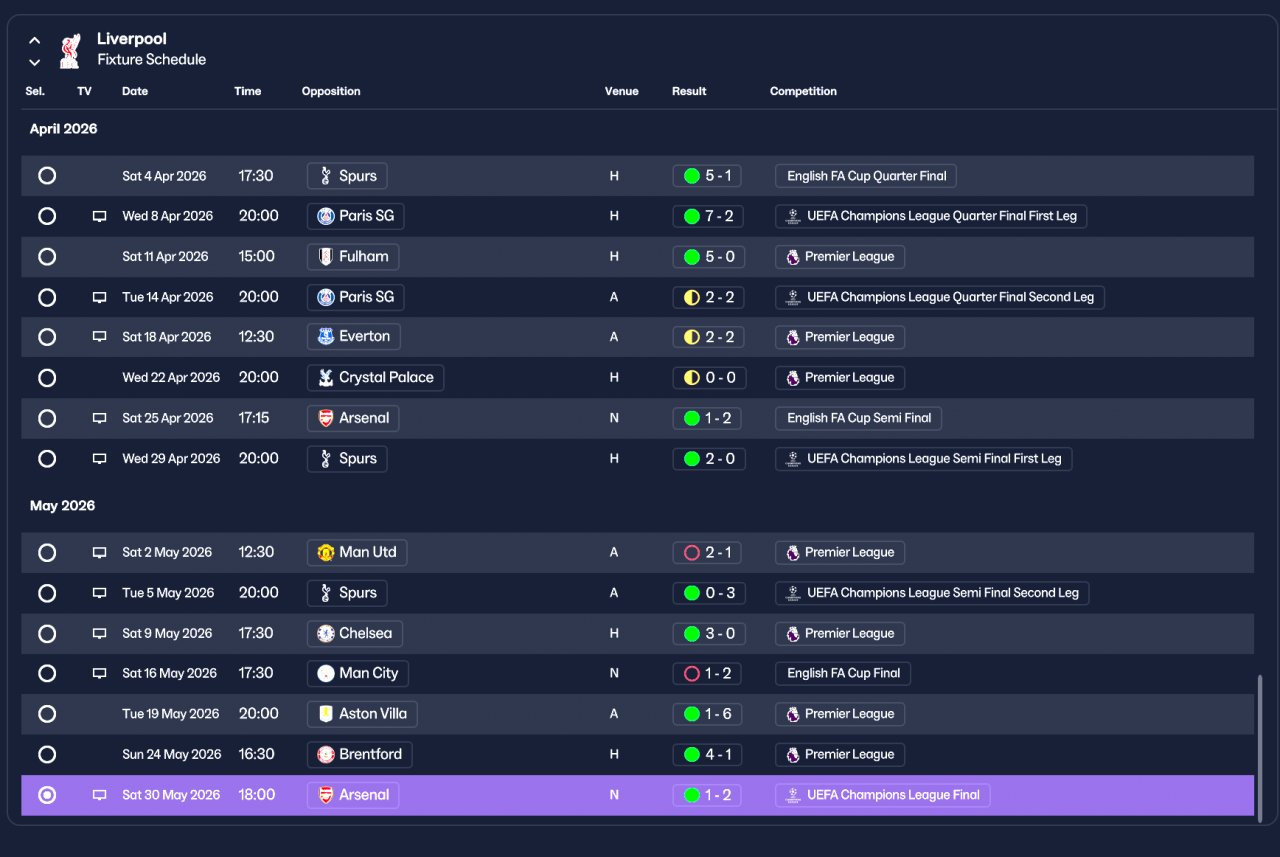The height and width of the screenshot is (857, 1280).
Task: Open Premier League tag on Fulham row
Action: [840, 257]
